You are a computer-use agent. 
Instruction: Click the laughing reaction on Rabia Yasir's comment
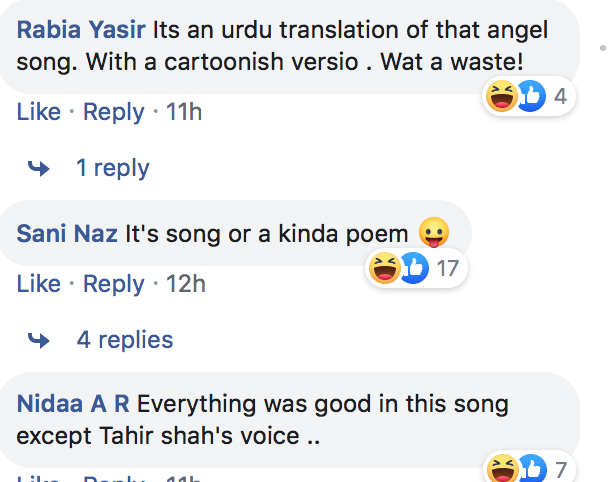502,96
